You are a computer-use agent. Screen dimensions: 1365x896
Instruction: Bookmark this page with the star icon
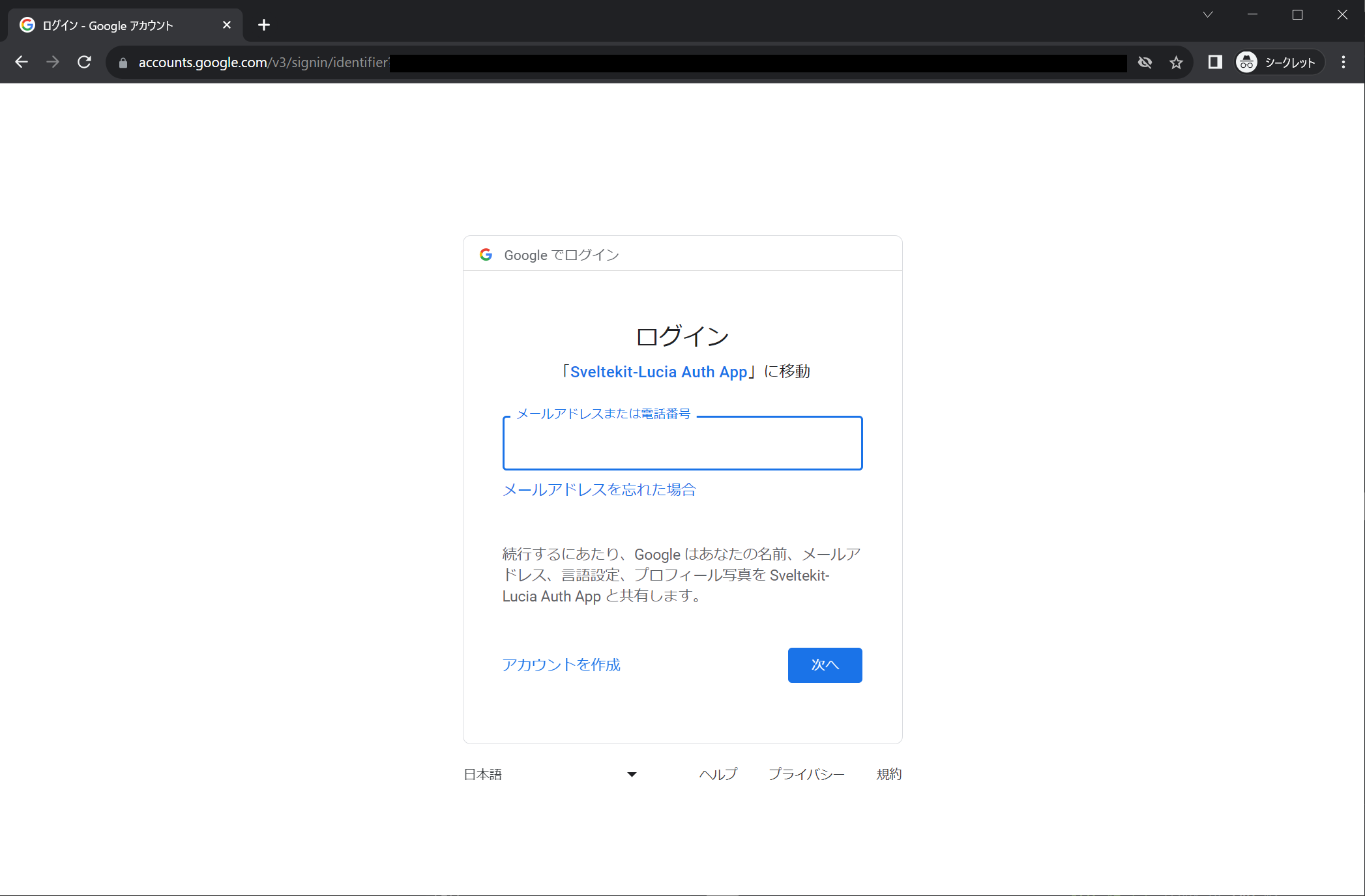tap(1177, 62)
